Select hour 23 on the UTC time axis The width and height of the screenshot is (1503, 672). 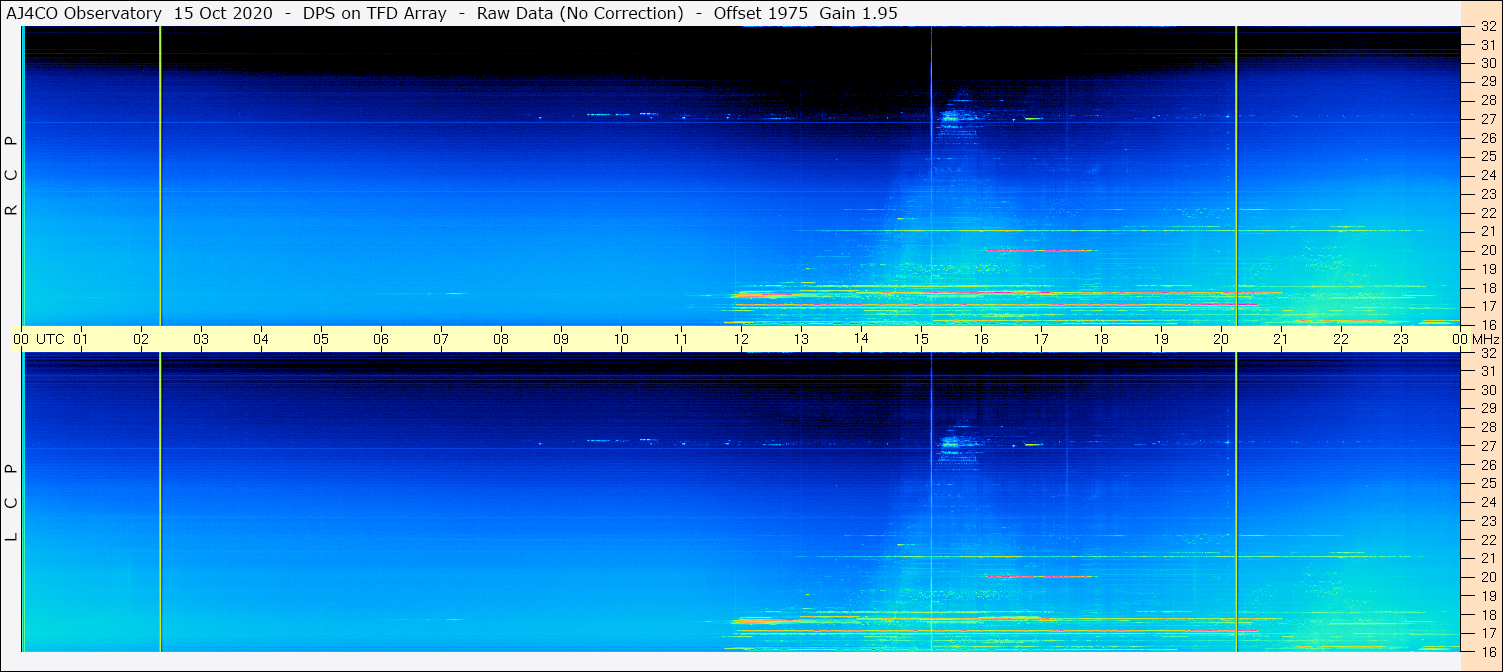1401,339
